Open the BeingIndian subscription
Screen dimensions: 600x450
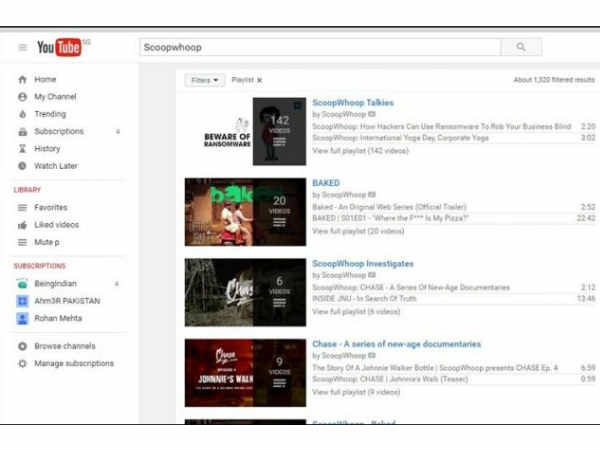coord(55,284)
